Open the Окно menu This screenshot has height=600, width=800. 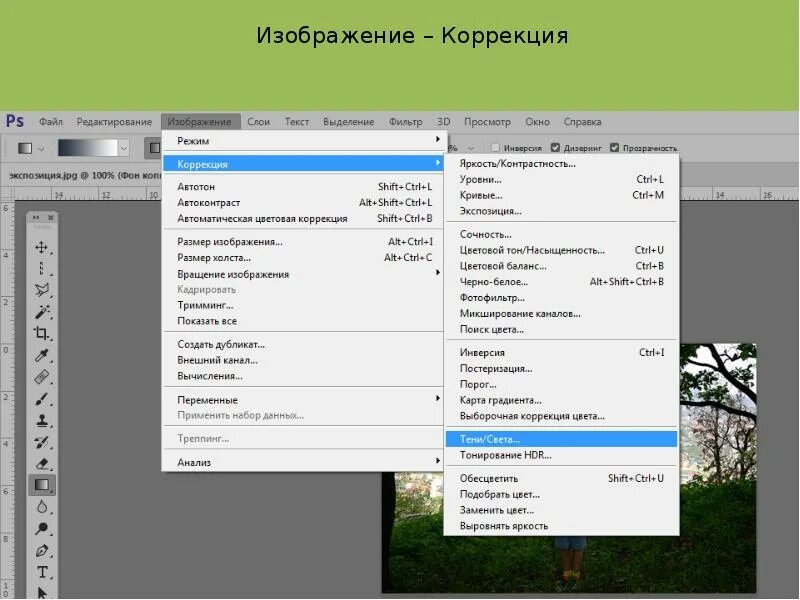[x=537, y=122]
